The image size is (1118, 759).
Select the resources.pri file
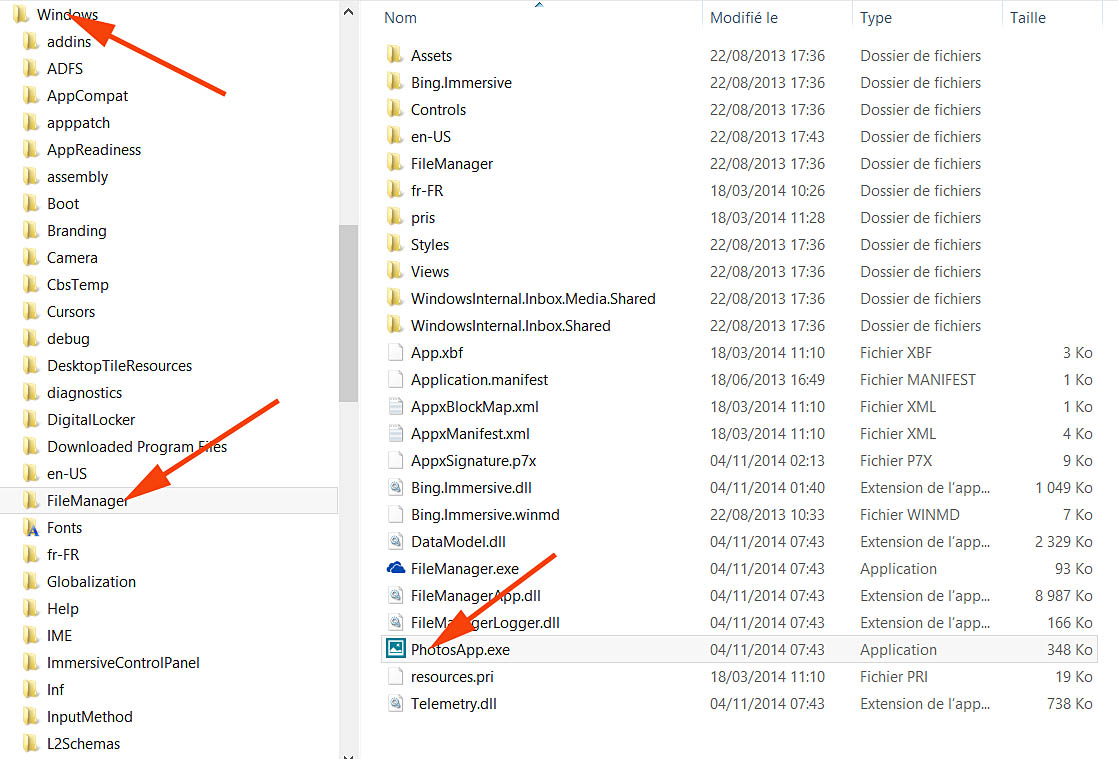[452, 676]
